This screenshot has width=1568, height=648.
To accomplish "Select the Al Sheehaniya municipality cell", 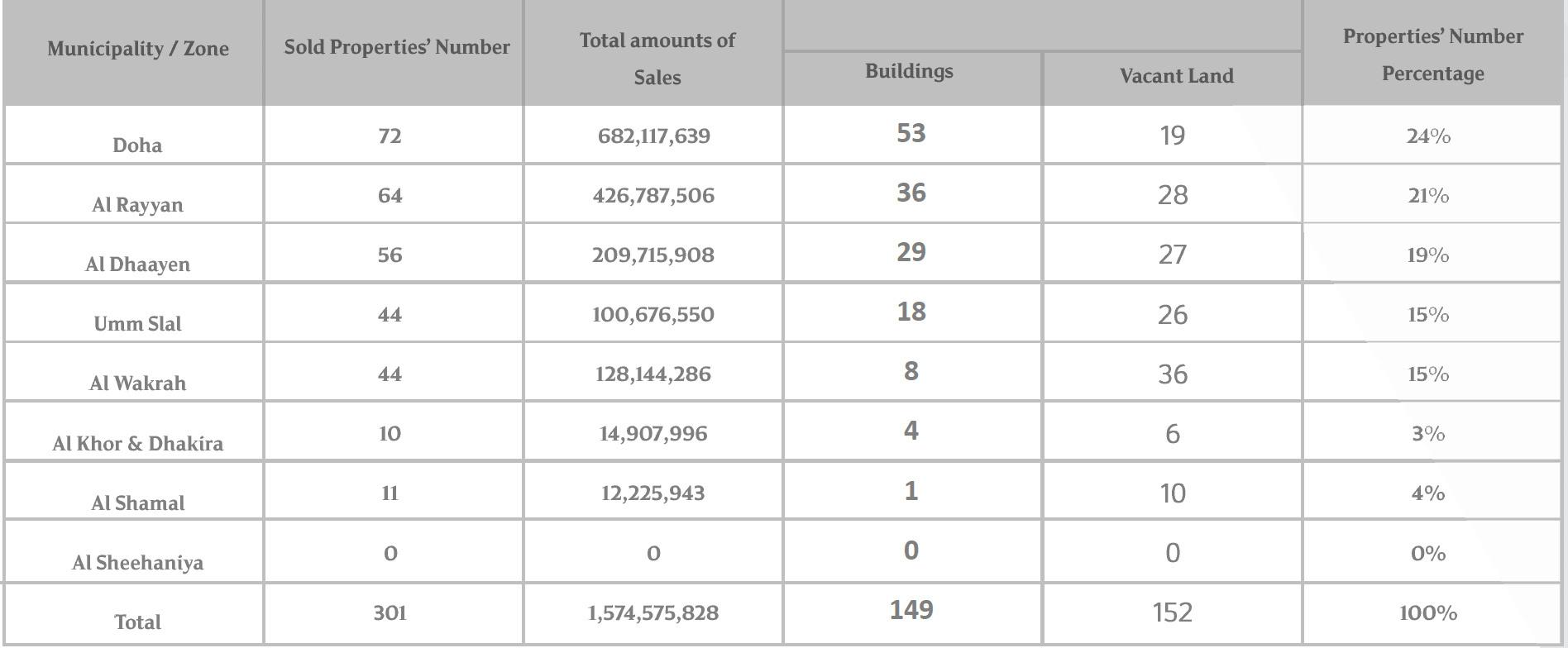I will pyautogui.click(x=137, y=563).
